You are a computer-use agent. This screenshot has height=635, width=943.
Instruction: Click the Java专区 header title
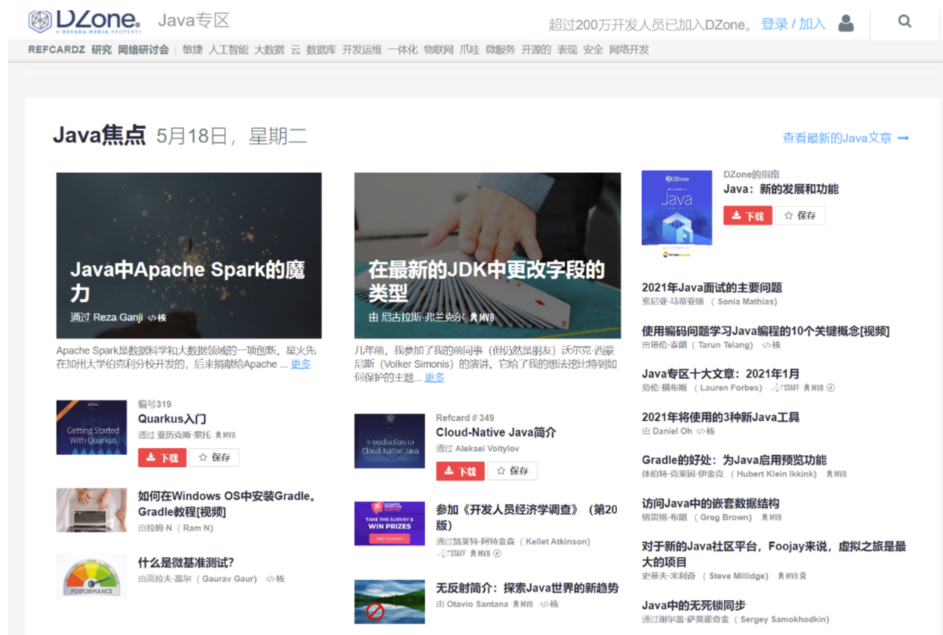[194, 21]
